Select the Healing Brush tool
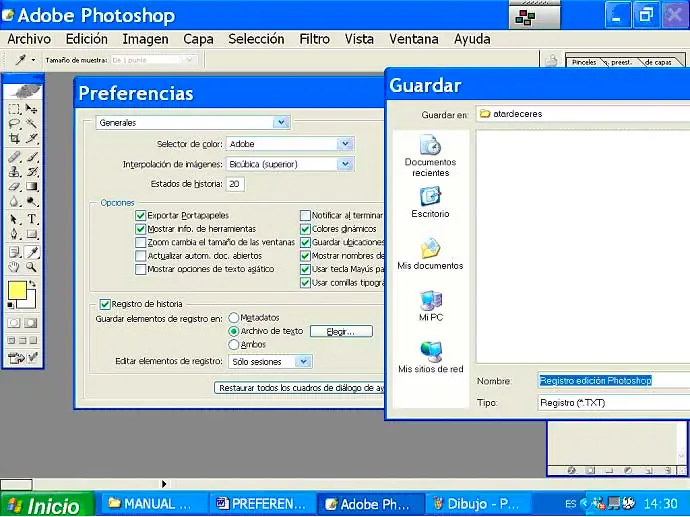The width and height of the screenshot is (690, 517). pyautogui.click(x=14, y=157)
